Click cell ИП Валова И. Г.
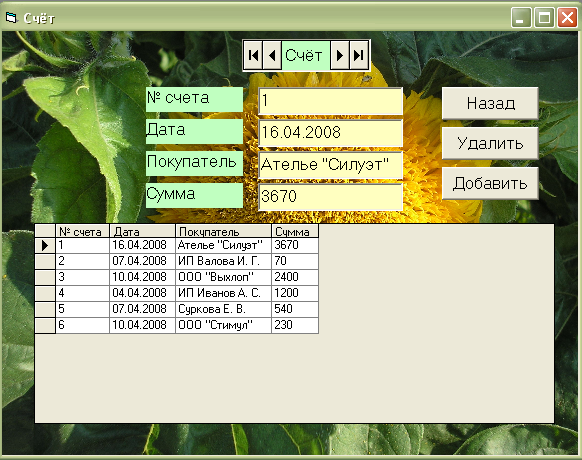The image size is (582, 460). pos(223,261)
